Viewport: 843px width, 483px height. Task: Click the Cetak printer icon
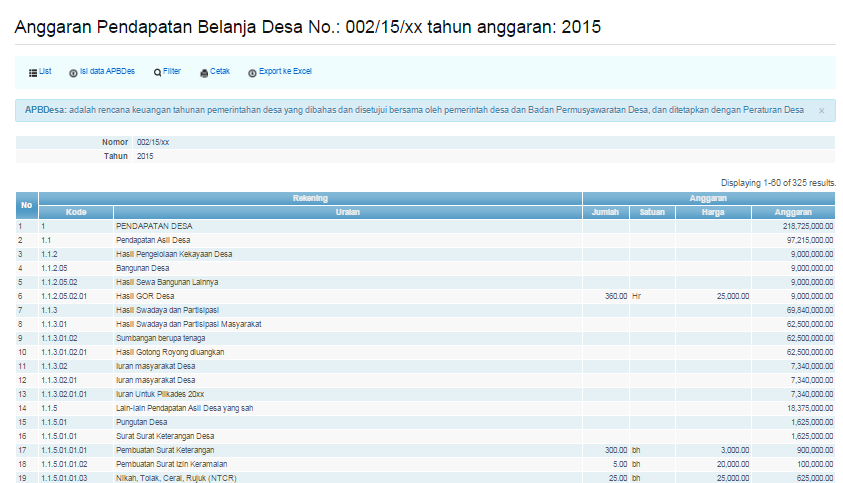(x=204, y=73)
